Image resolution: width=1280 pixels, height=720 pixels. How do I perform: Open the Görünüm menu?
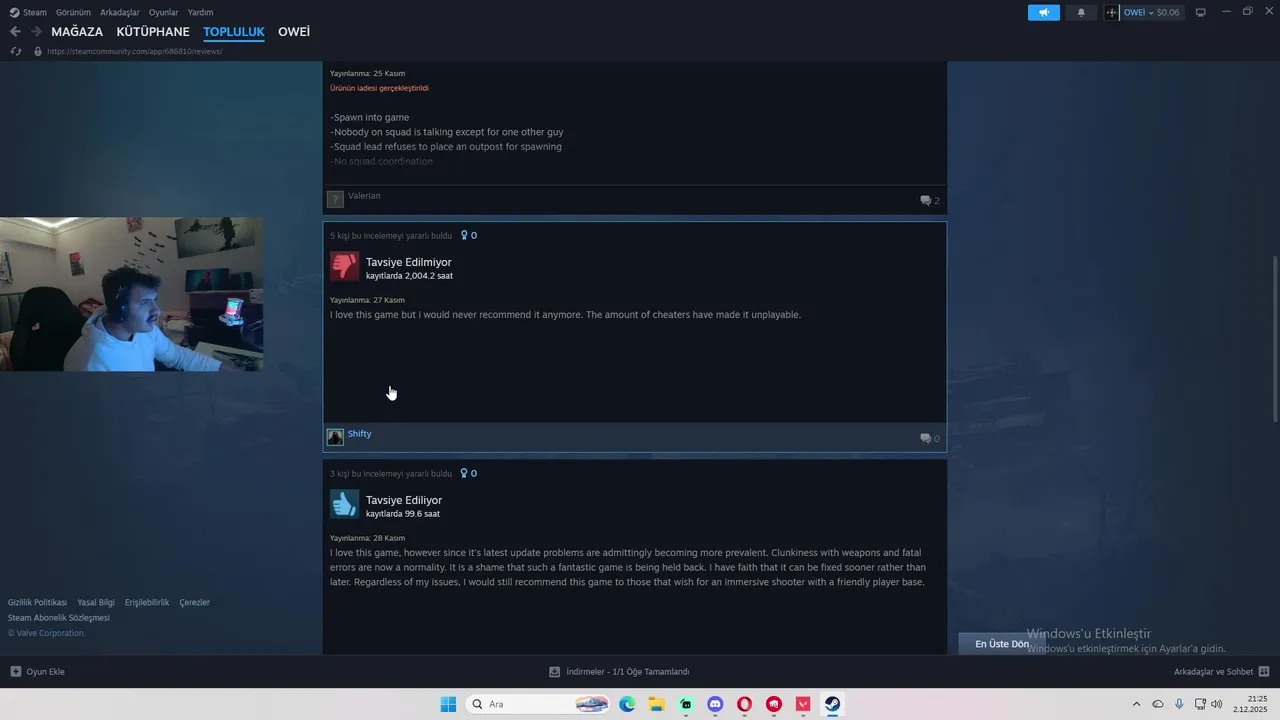(x=73, y=12)
